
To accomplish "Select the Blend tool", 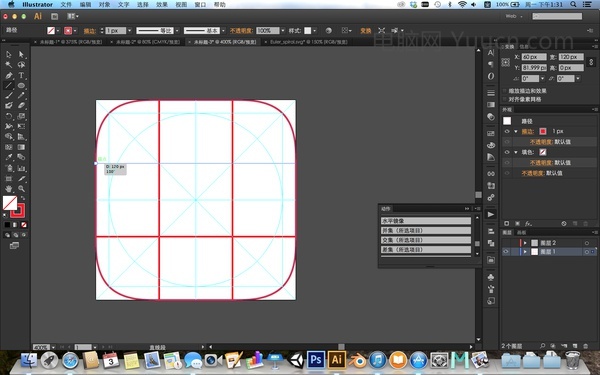I will click(x=21, y=157).
